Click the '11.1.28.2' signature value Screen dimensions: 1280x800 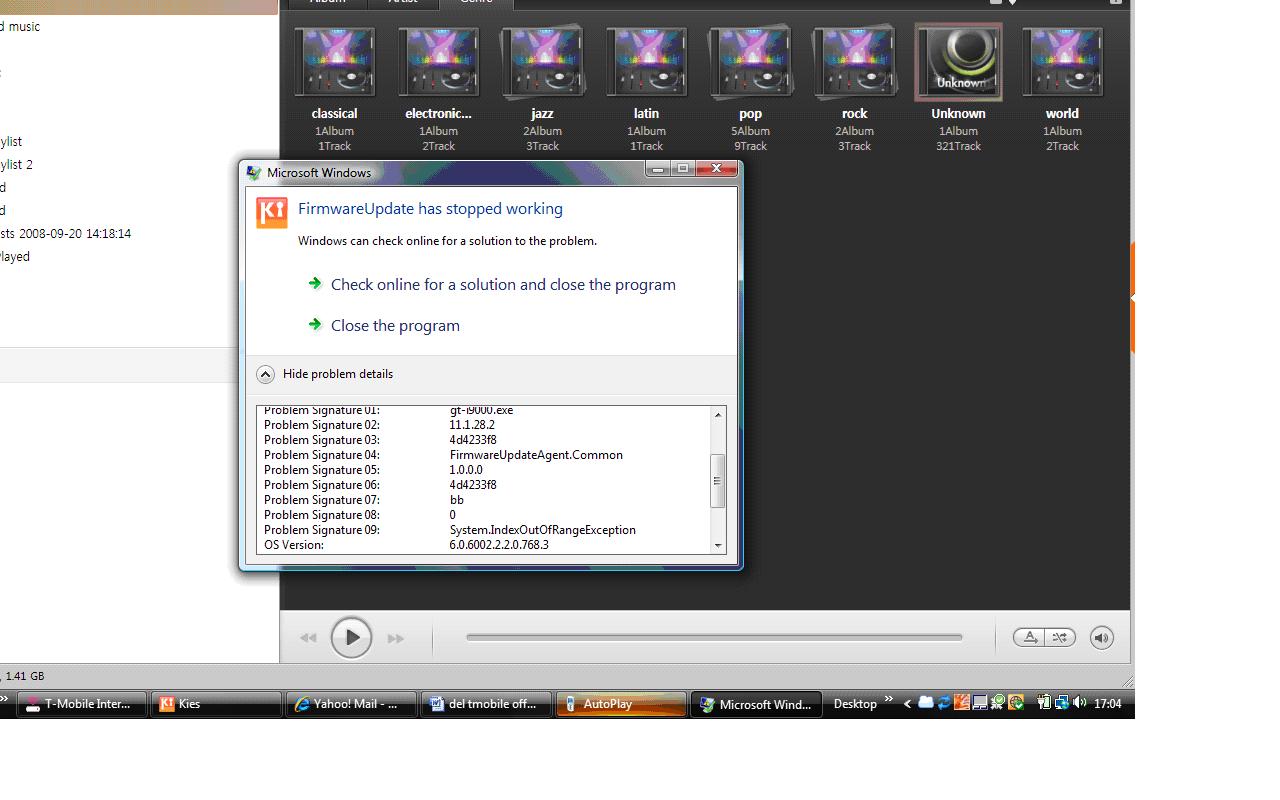coord(472,425)
